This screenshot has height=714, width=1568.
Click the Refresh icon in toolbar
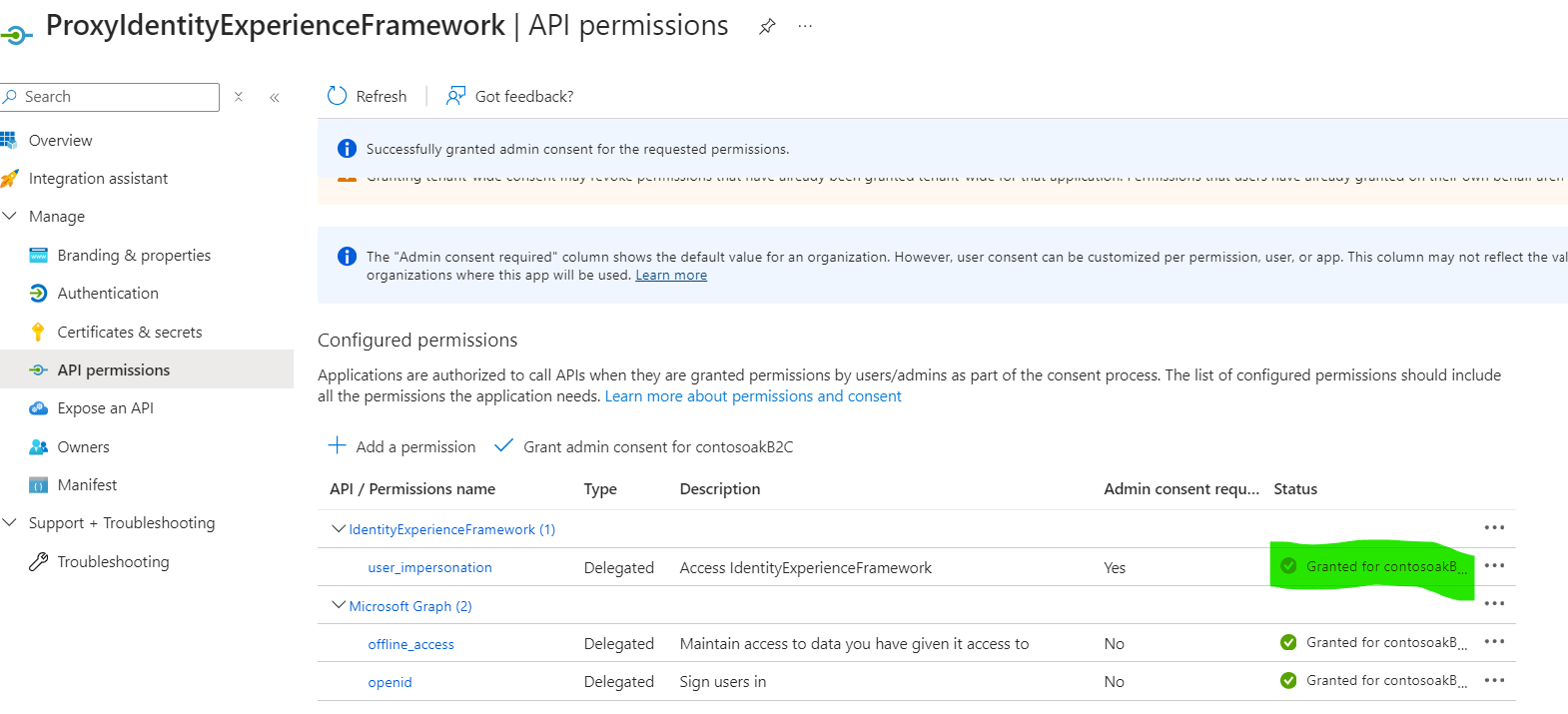337,96
